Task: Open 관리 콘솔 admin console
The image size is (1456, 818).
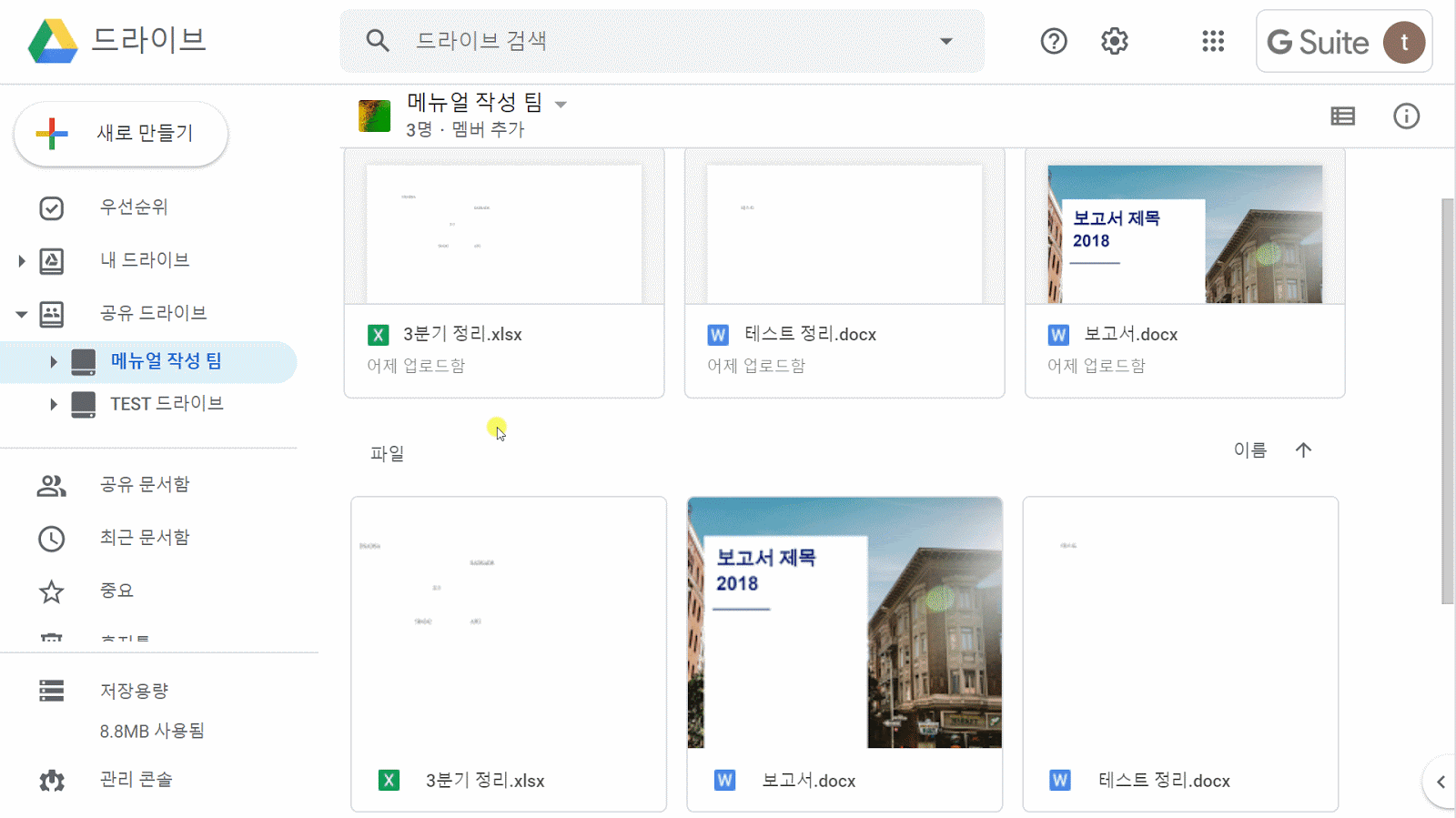Action: (136, 780)
